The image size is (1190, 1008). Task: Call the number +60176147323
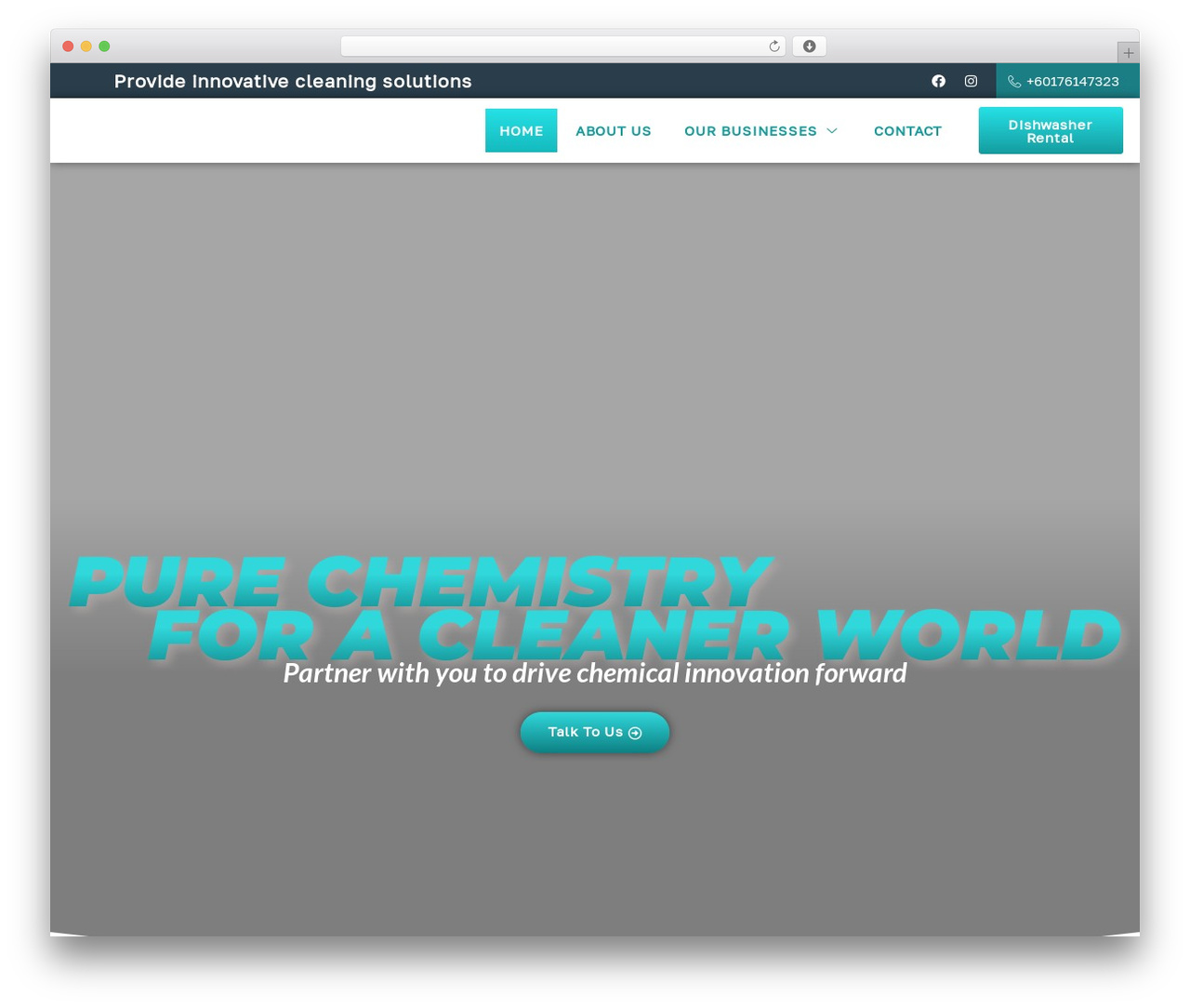(x=1073, y=82)
